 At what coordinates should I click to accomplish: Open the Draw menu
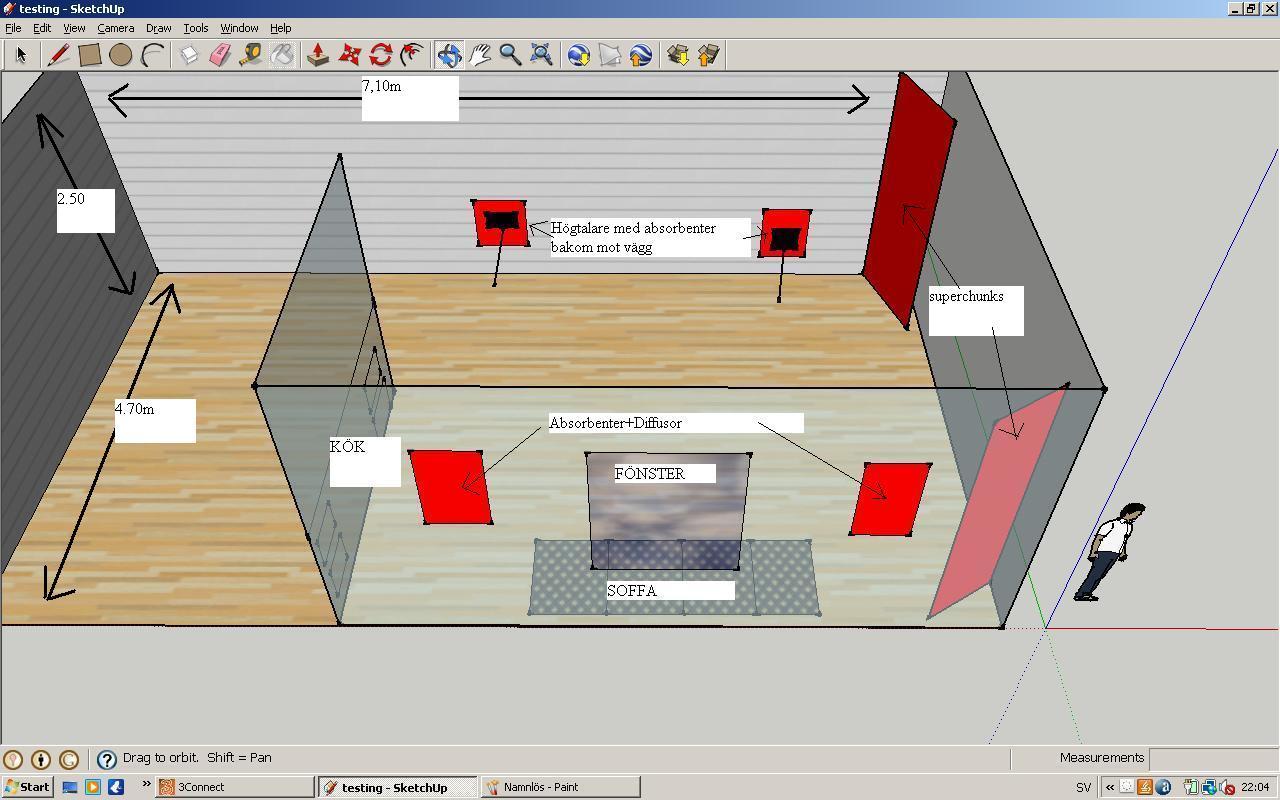(x=158, y=28)
